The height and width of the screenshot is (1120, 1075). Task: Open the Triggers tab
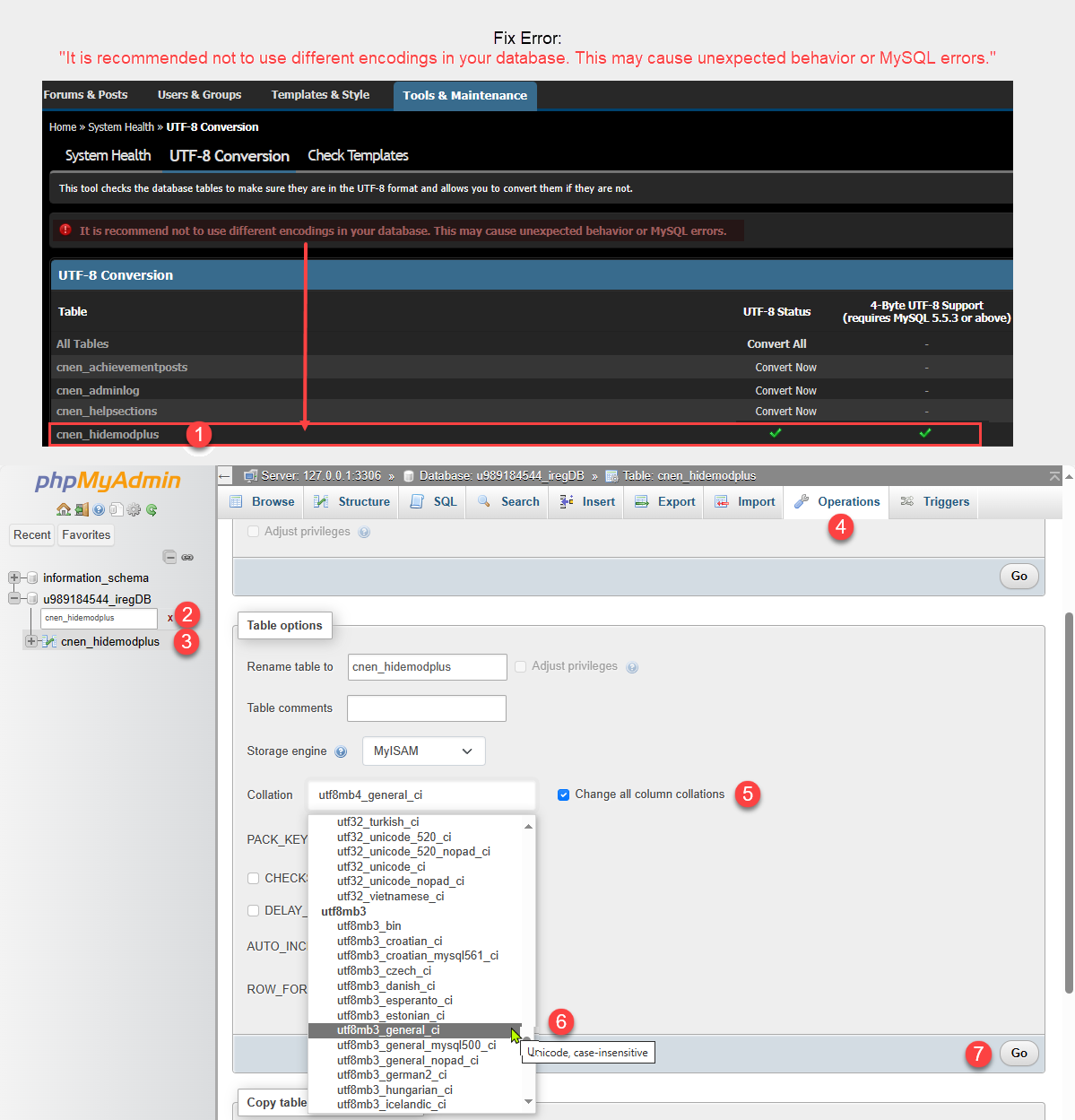[x=934, y=502]
